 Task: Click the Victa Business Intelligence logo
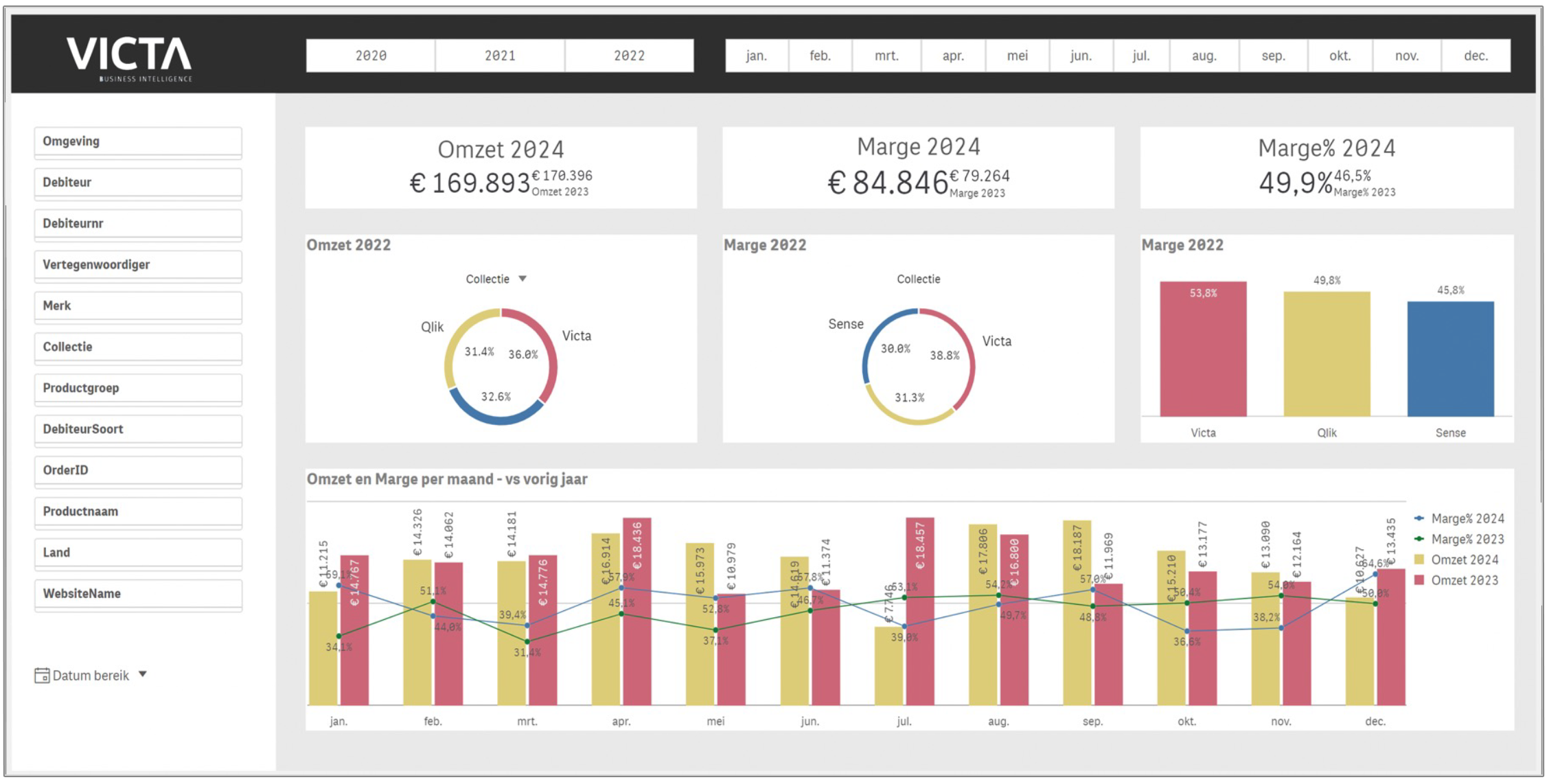point(130,59)
